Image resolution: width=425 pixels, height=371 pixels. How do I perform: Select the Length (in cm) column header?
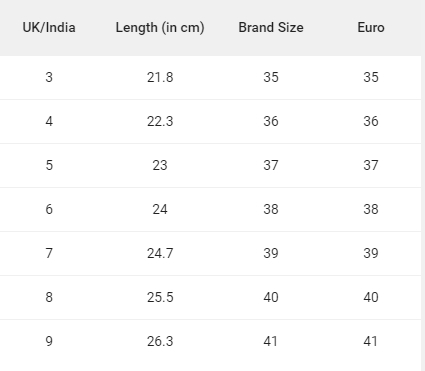pos(160,27)
